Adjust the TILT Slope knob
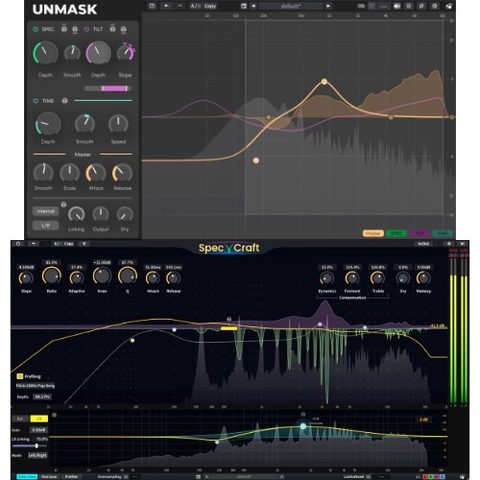Viewport: 480px width, 480px height. pyautogui.click(x=125, y=53)
